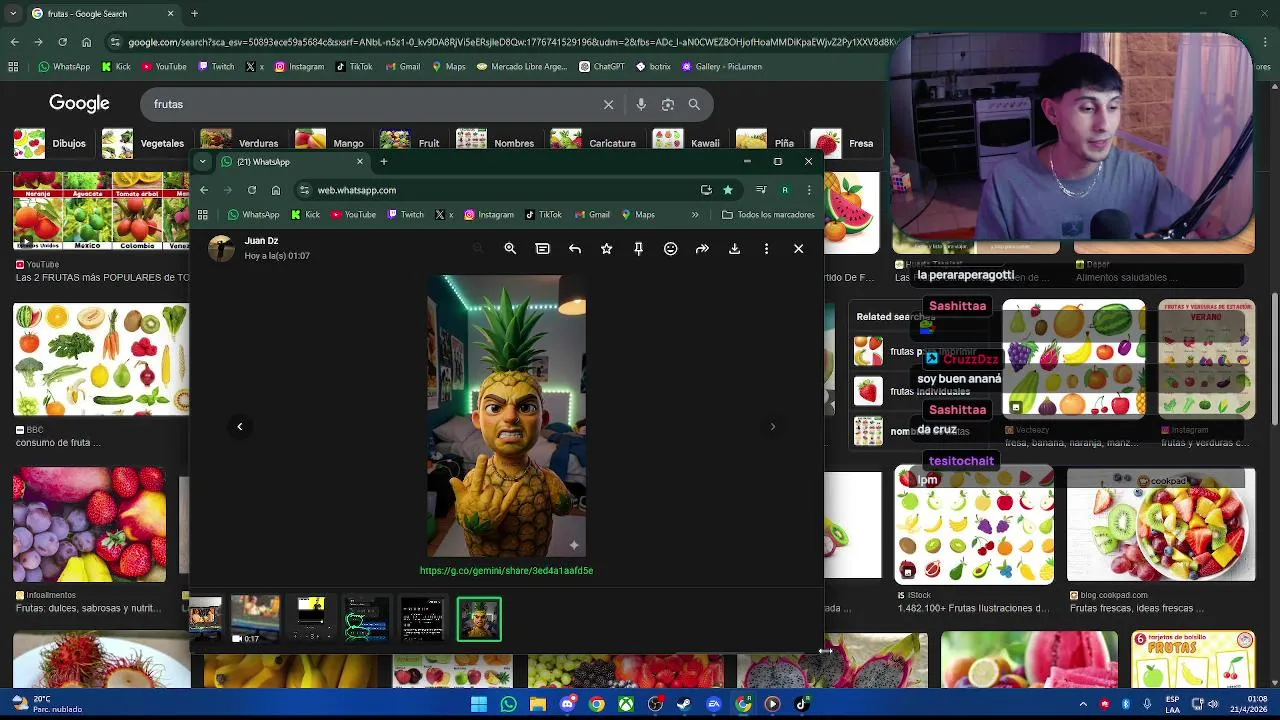Select the first thumbnail in media strip
1280x720 pixels.
(205, 617)
